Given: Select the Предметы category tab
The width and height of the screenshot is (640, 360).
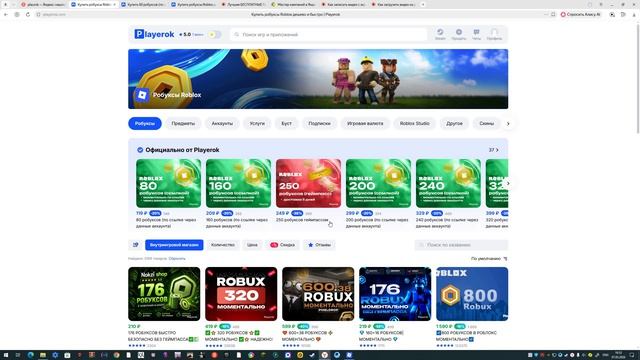Looking at the screenshot, I should 183,123.
